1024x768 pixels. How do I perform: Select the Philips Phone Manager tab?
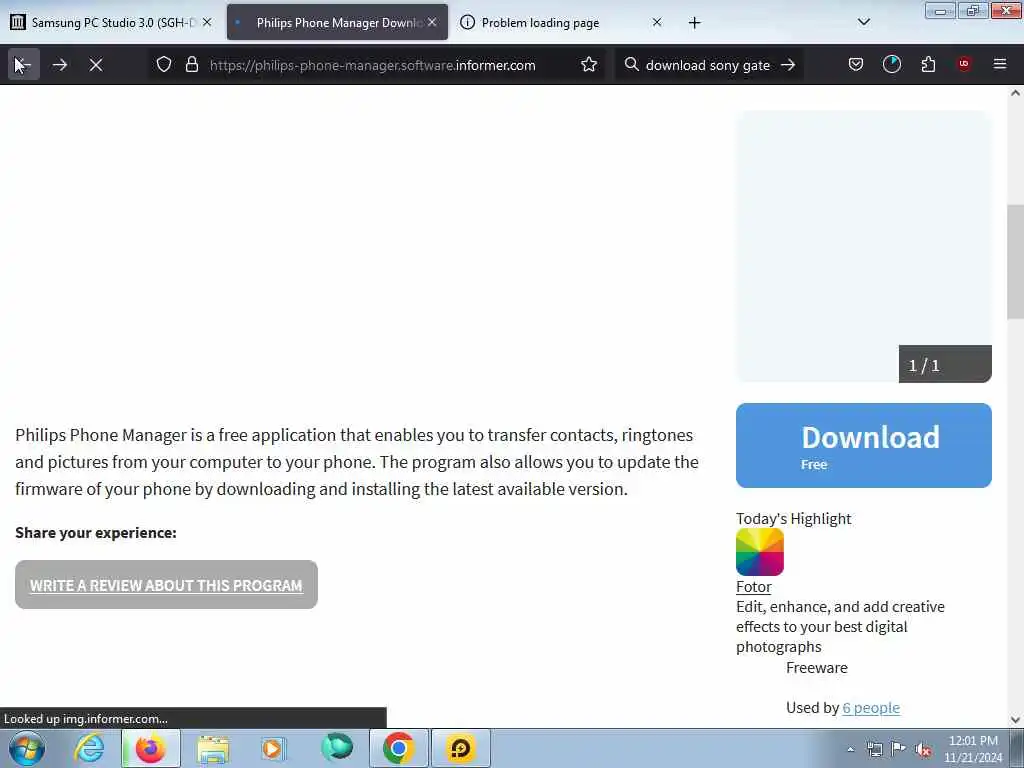coord(337,23)
